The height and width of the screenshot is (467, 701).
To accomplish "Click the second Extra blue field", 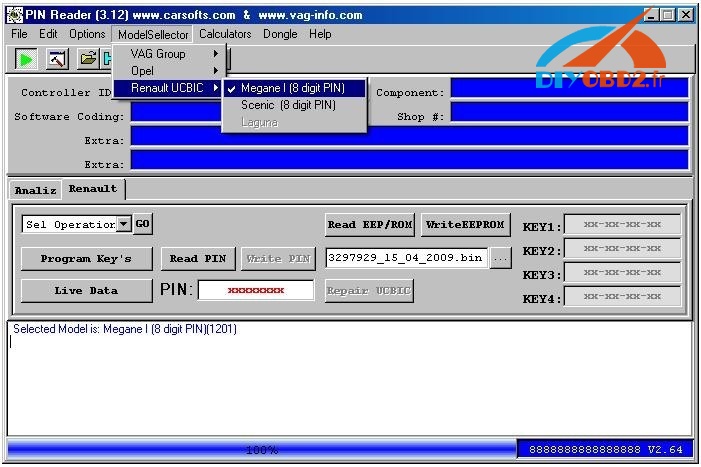I will tap(409, 160).
